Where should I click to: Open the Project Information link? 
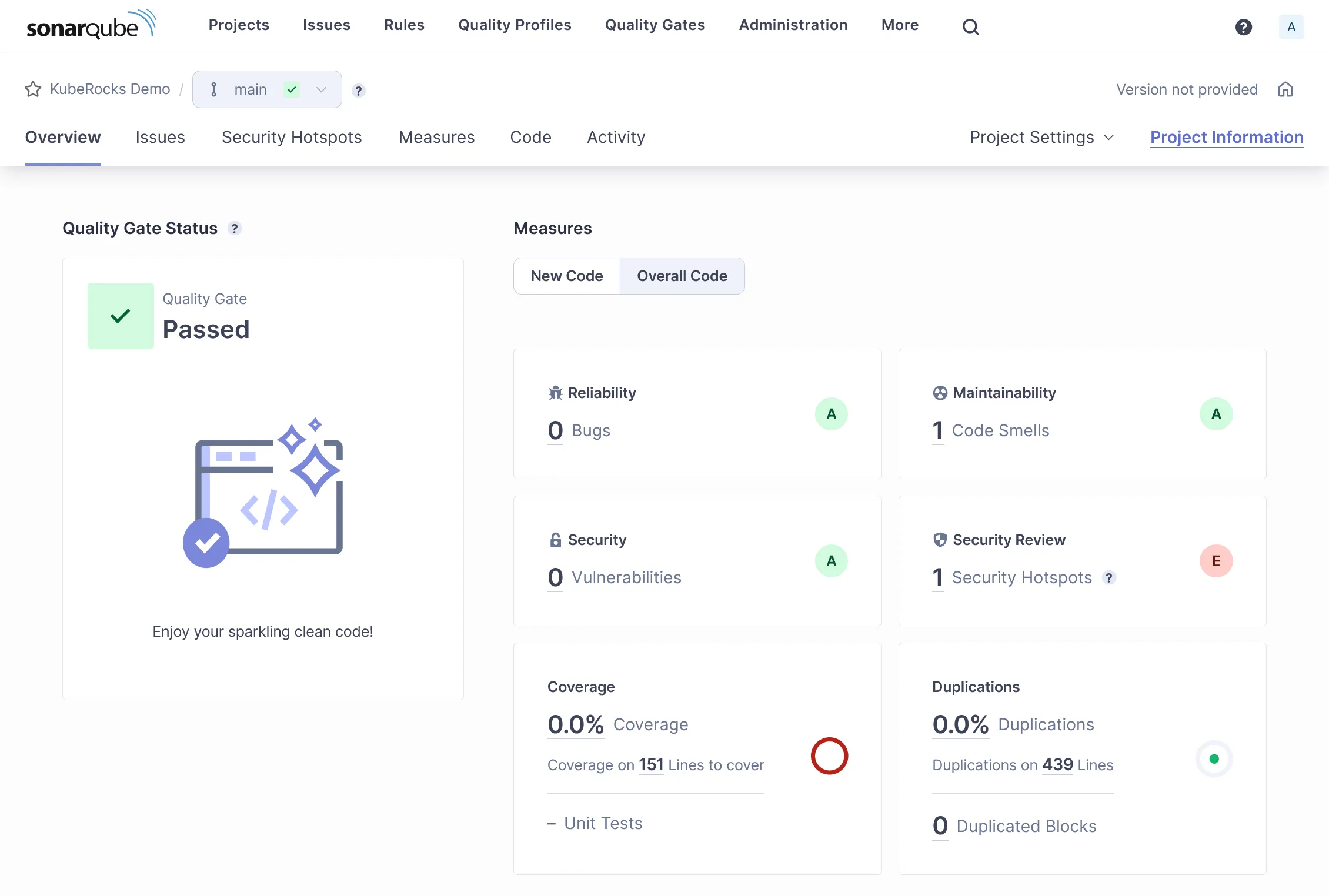[x=1227, y=137]
